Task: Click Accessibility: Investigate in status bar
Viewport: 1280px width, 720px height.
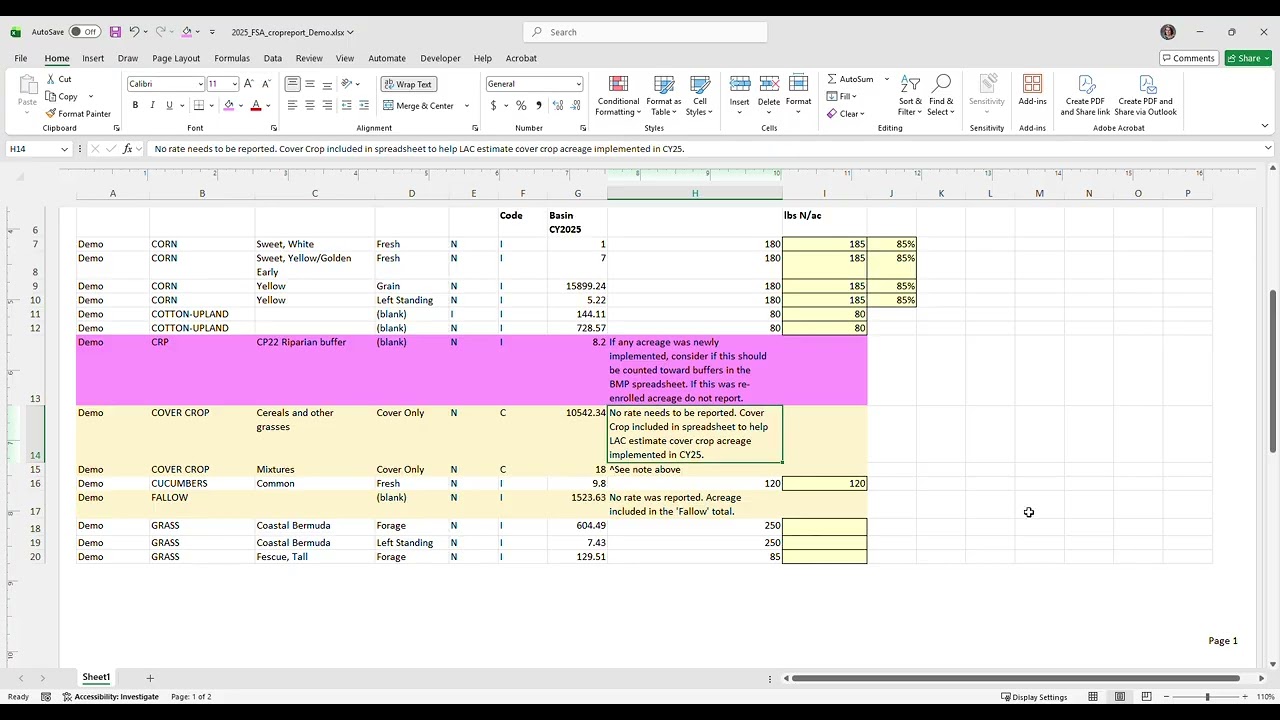Action: click(111, 697)
